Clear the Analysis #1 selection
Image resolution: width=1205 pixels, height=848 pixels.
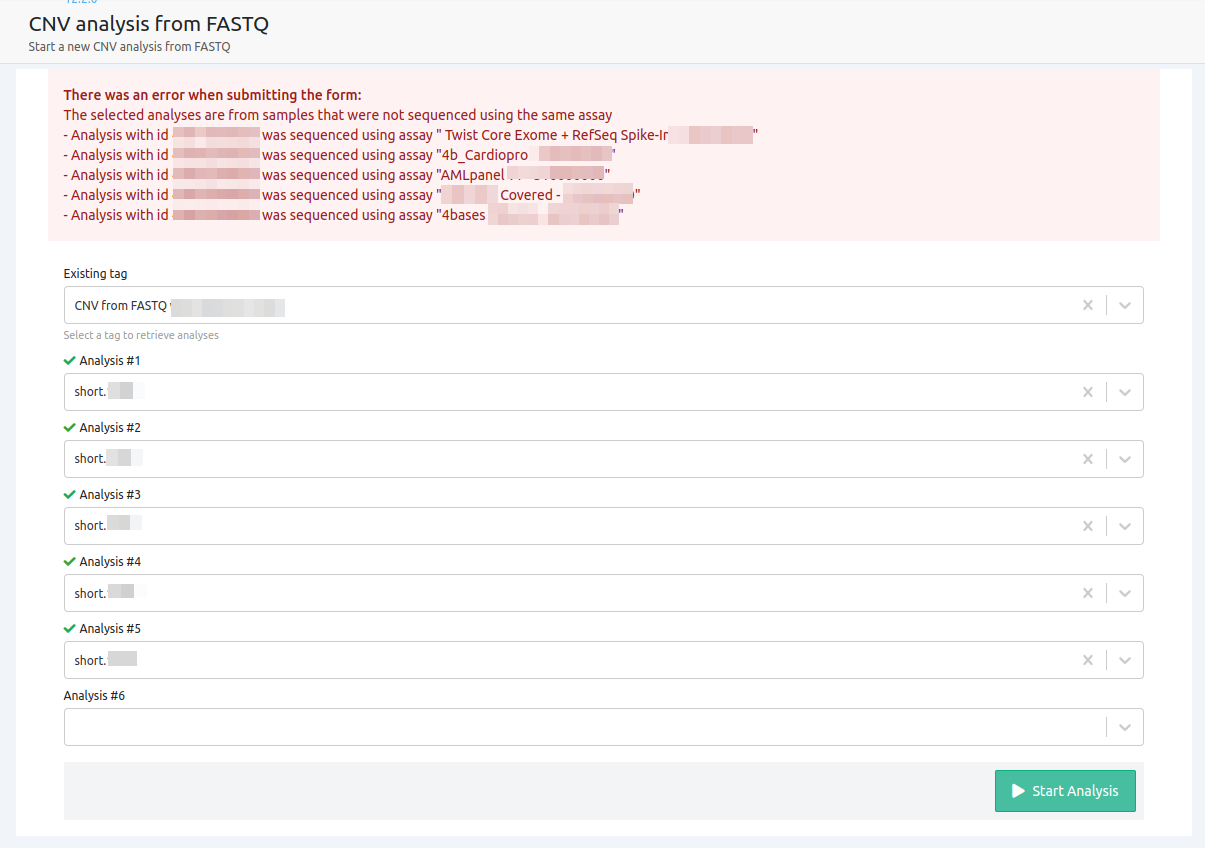[1088, 392]
